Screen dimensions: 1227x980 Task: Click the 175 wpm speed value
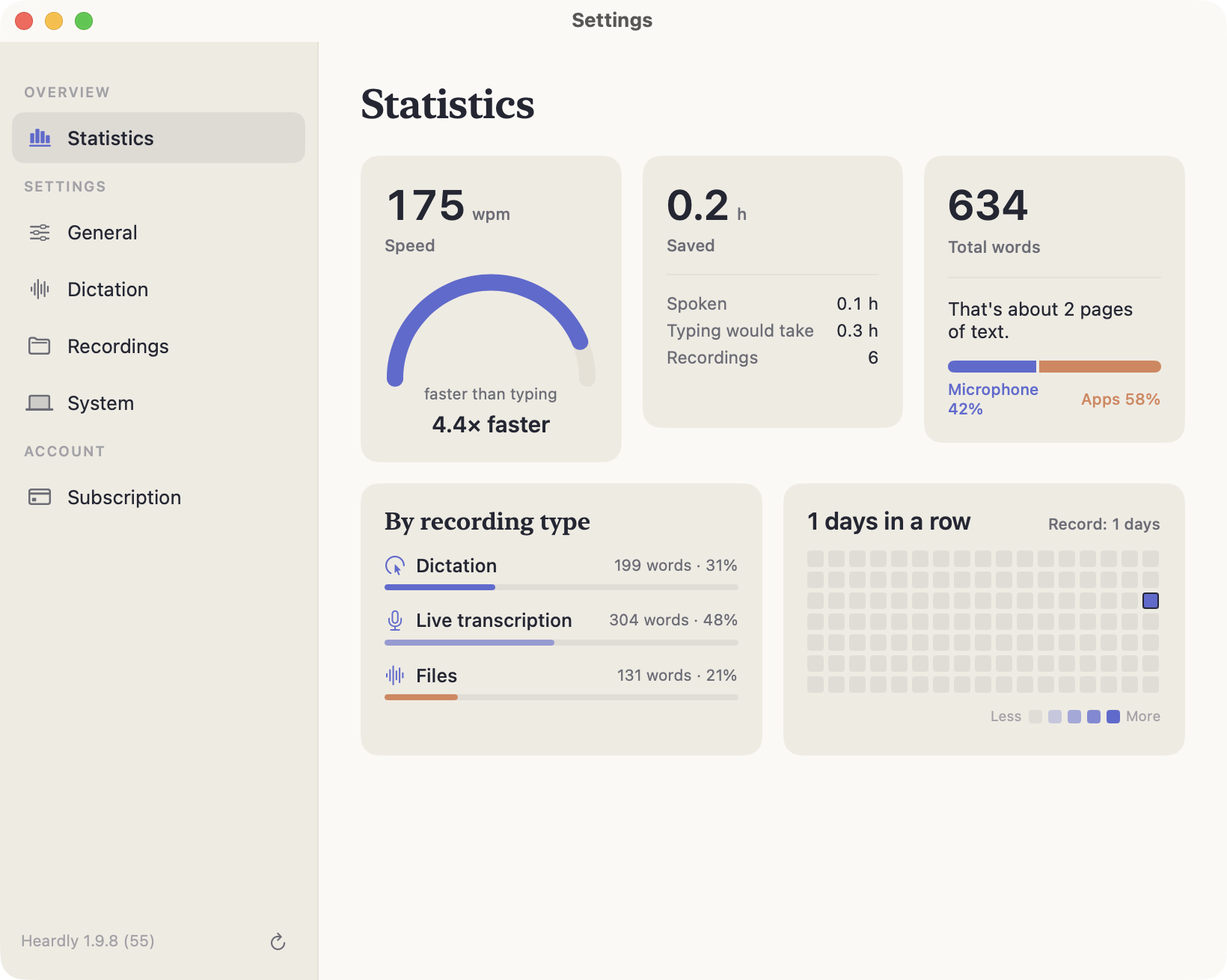tap(448, 206)
